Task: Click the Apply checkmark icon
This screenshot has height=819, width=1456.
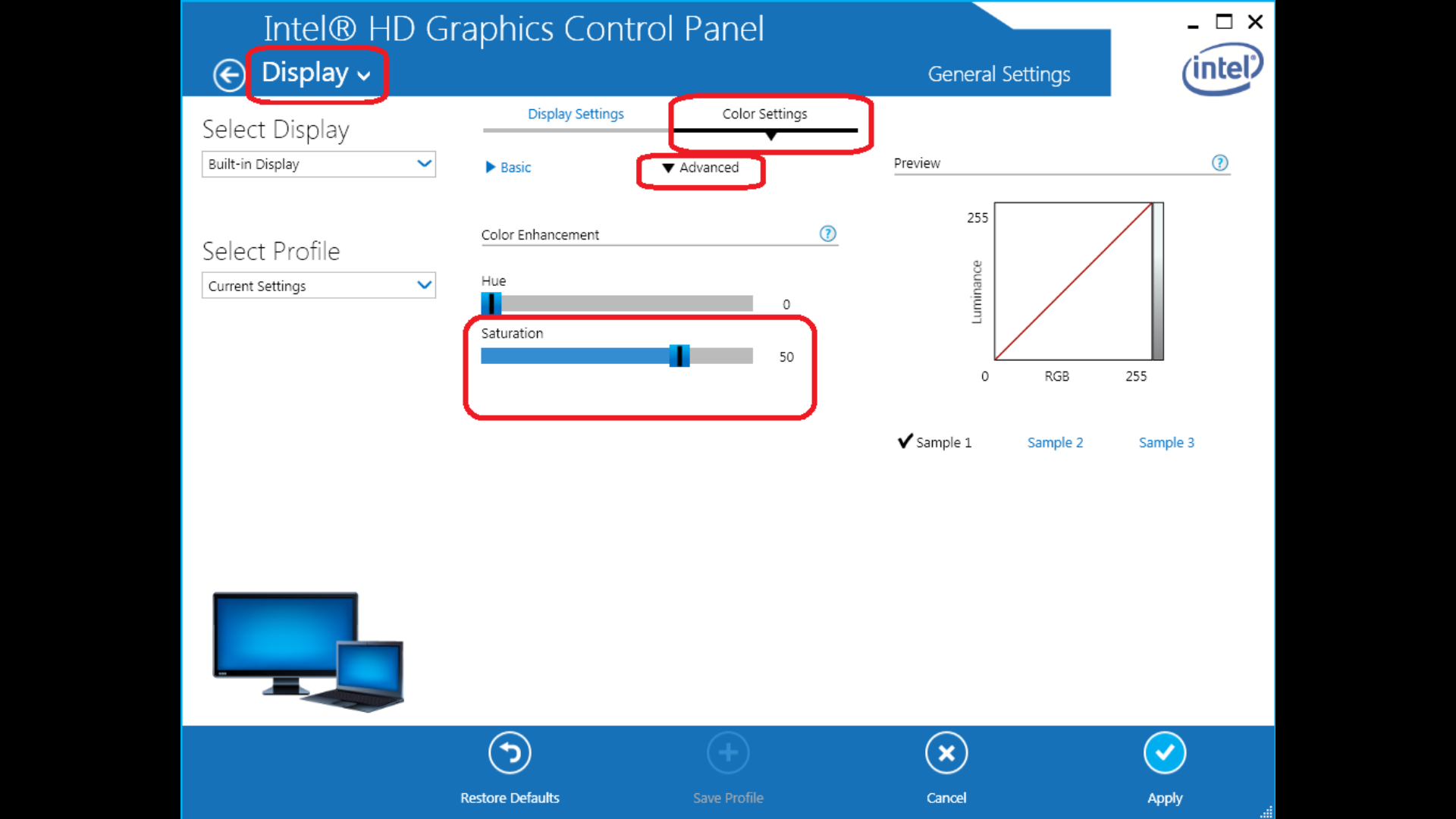Action: pyautogui.click(x=1162, y=754)
